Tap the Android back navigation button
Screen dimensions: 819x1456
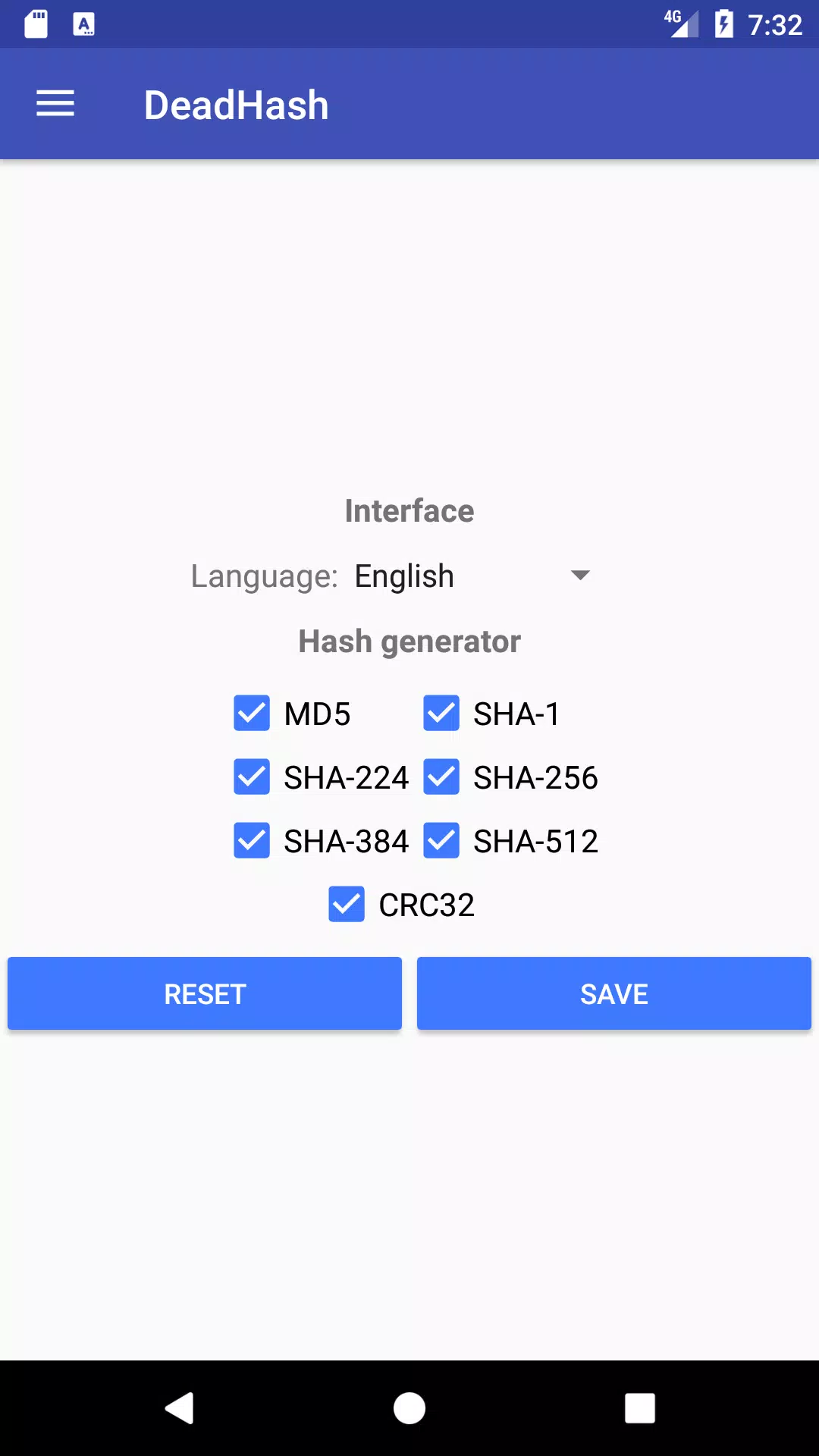tap(180, 1408)
